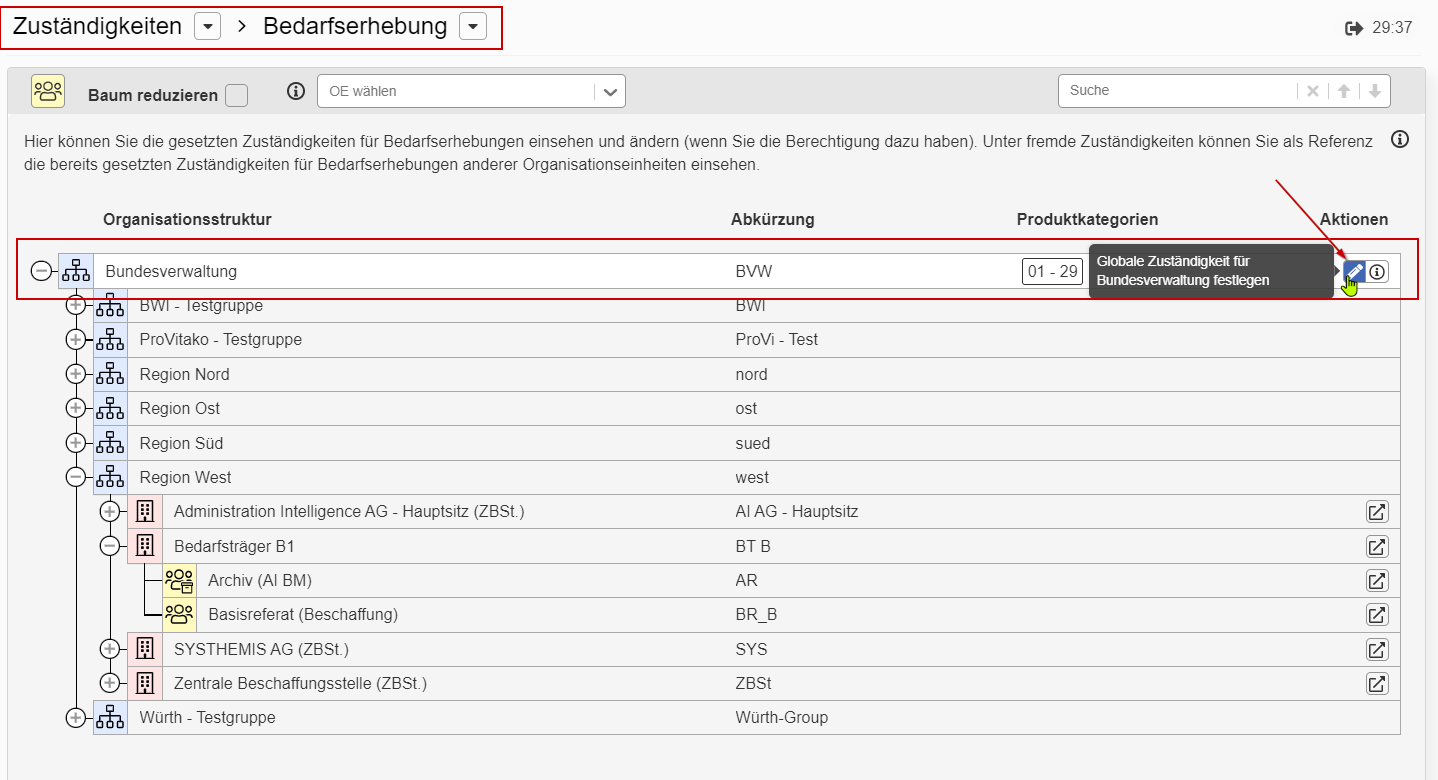This screenshot has height=780, width=1438.
Task: Open external link for Zentrale Beschaffungsstelle
Action: coord(1377,684)
